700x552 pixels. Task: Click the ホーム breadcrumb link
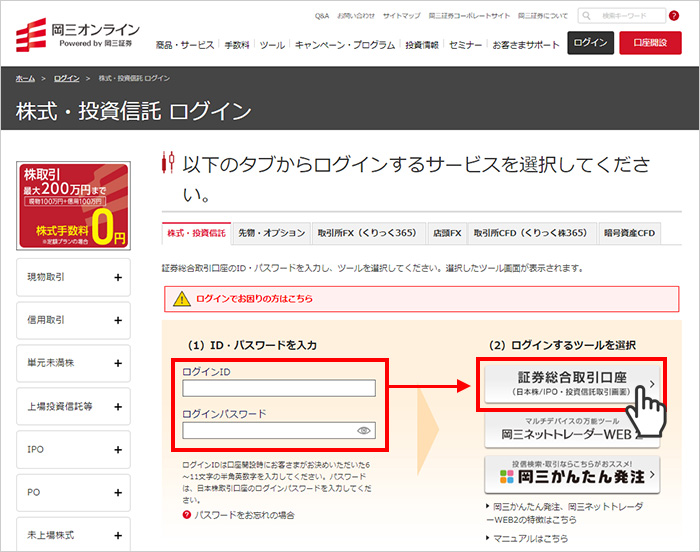[25, 79]
